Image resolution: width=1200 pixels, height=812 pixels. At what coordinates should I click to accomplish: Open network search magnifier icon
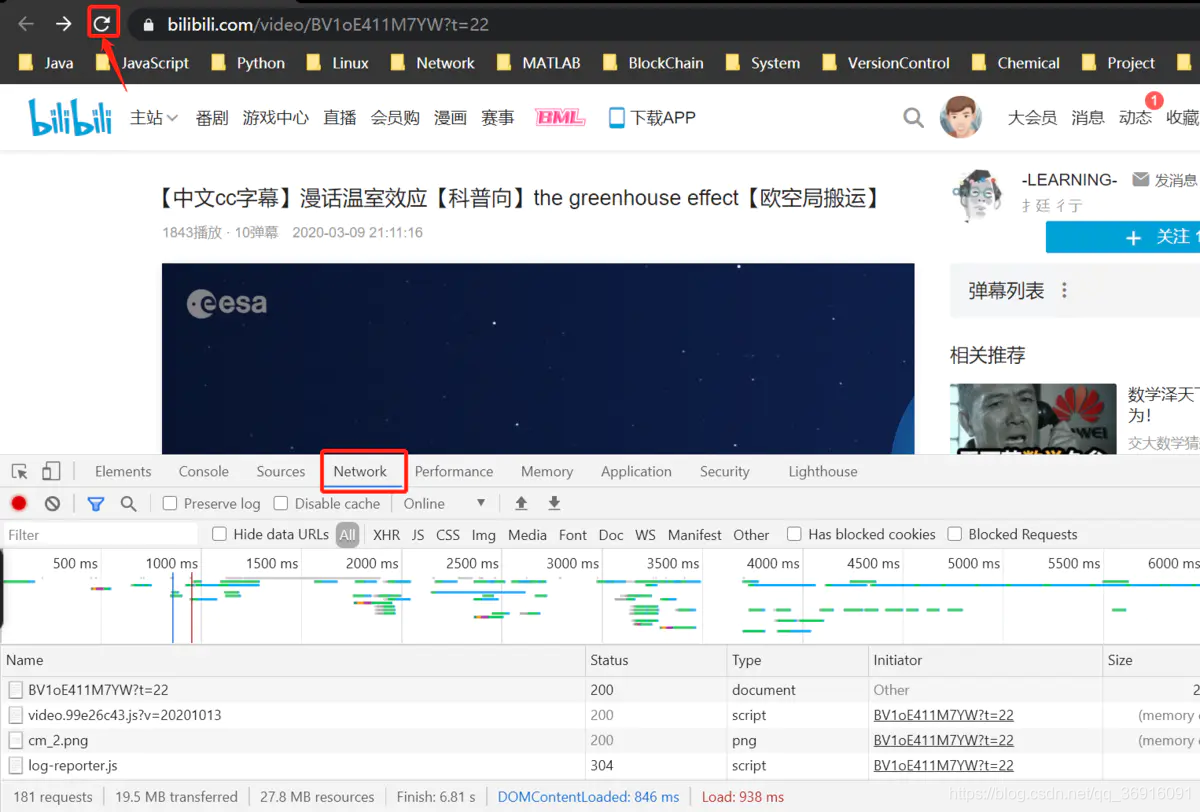click(x=129, y=504)
